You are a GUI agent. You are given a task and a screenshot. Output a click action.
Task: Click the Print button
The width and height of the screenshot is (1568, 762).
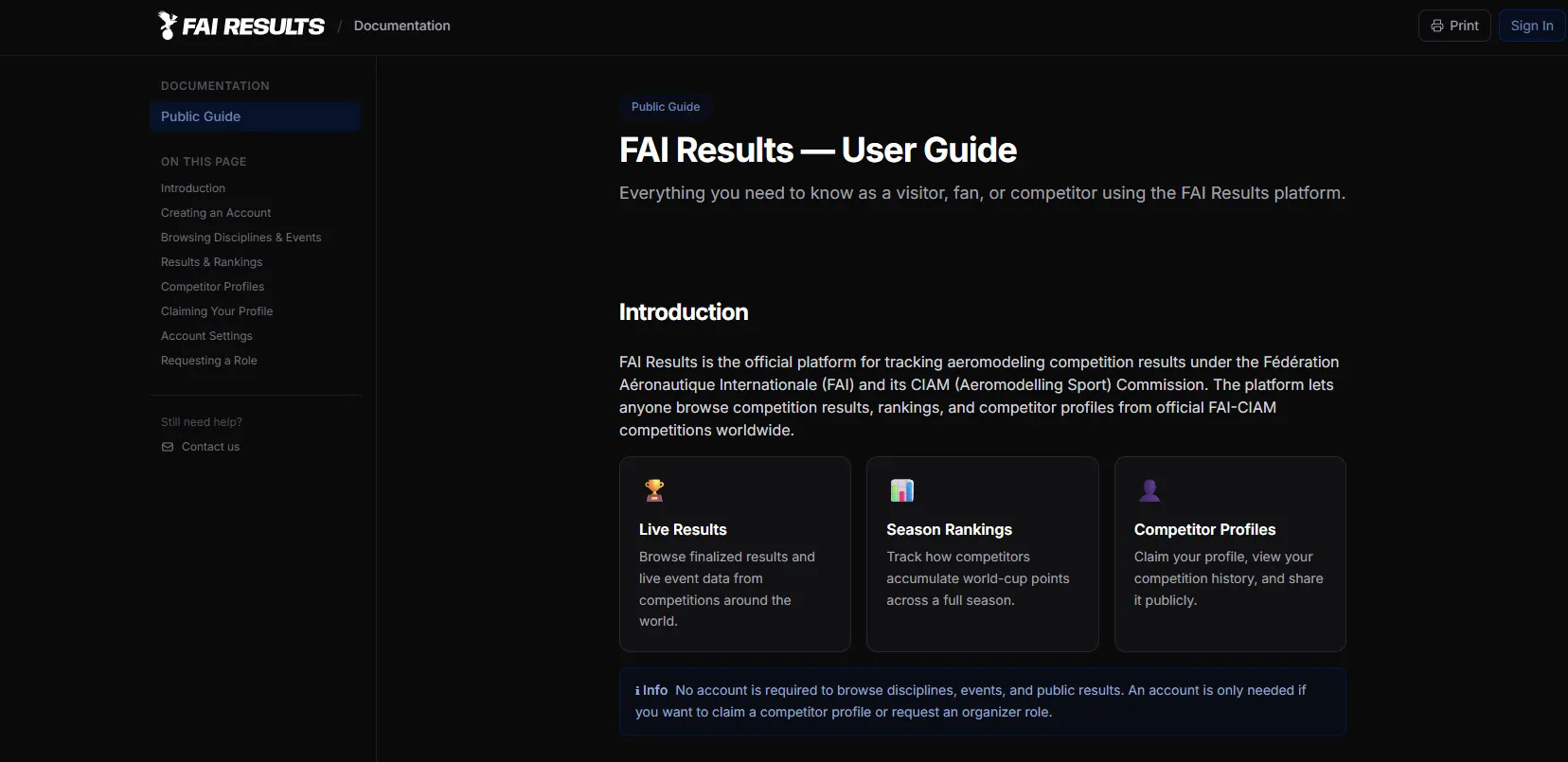click(1454, 26)
